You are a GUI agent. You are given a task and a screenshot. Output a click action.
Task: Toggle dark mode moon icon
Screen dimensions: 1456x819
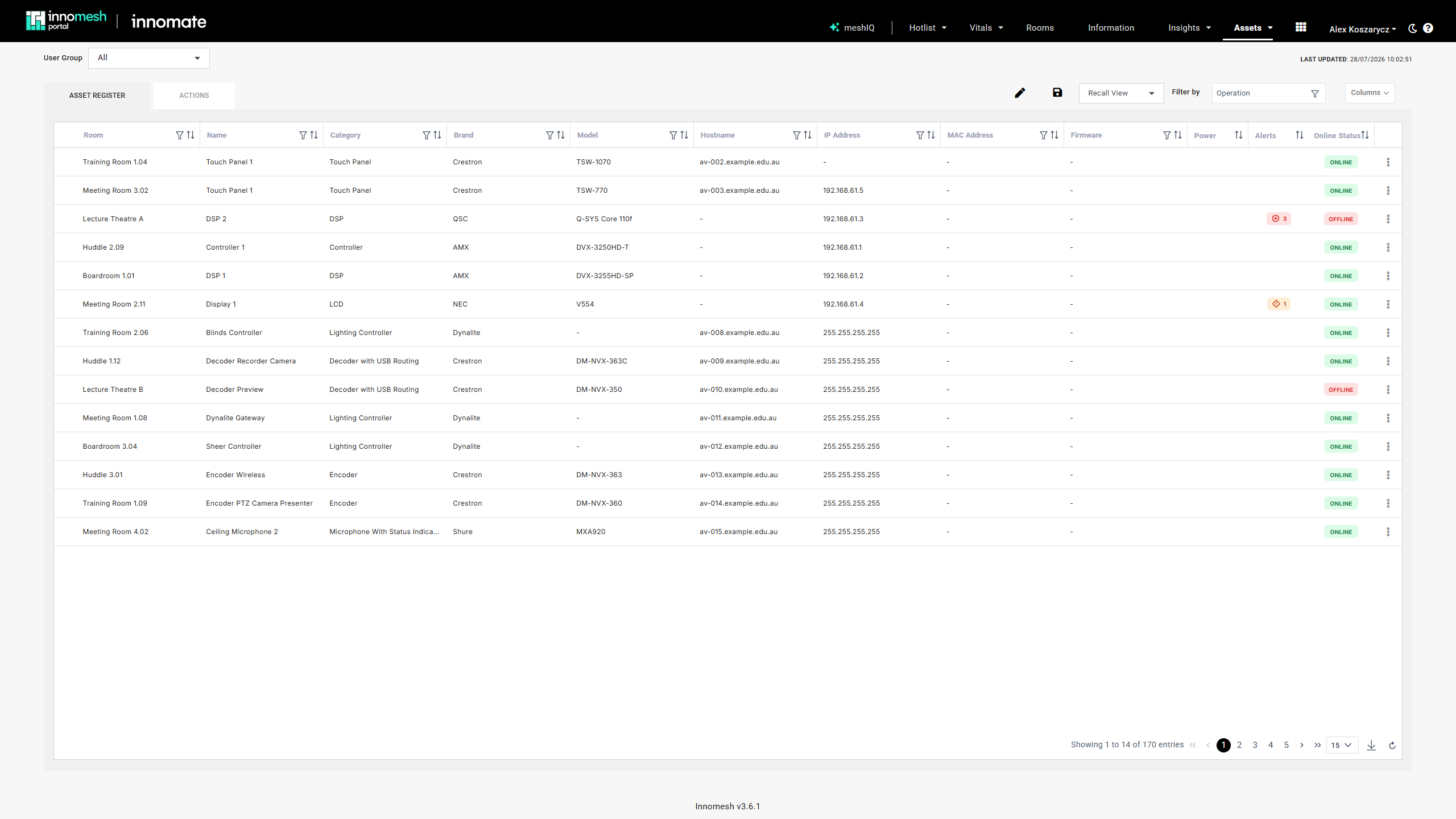(1412, 28)
